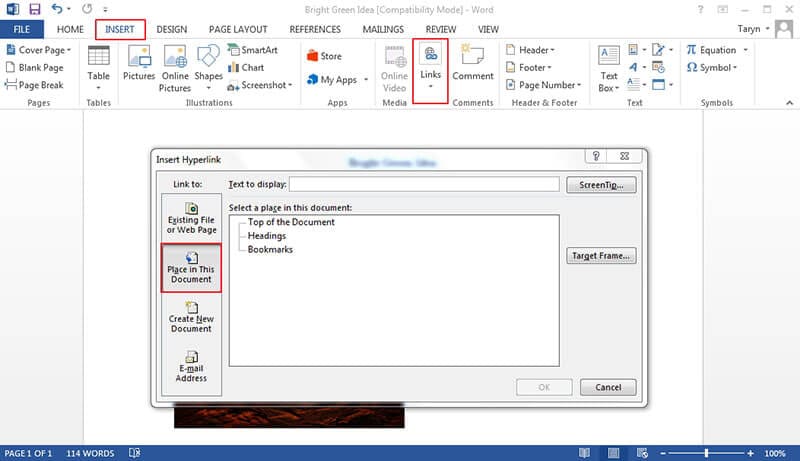Switch to the PAGE LAYOUT tab
800x461 pixels.
point(238,29)
